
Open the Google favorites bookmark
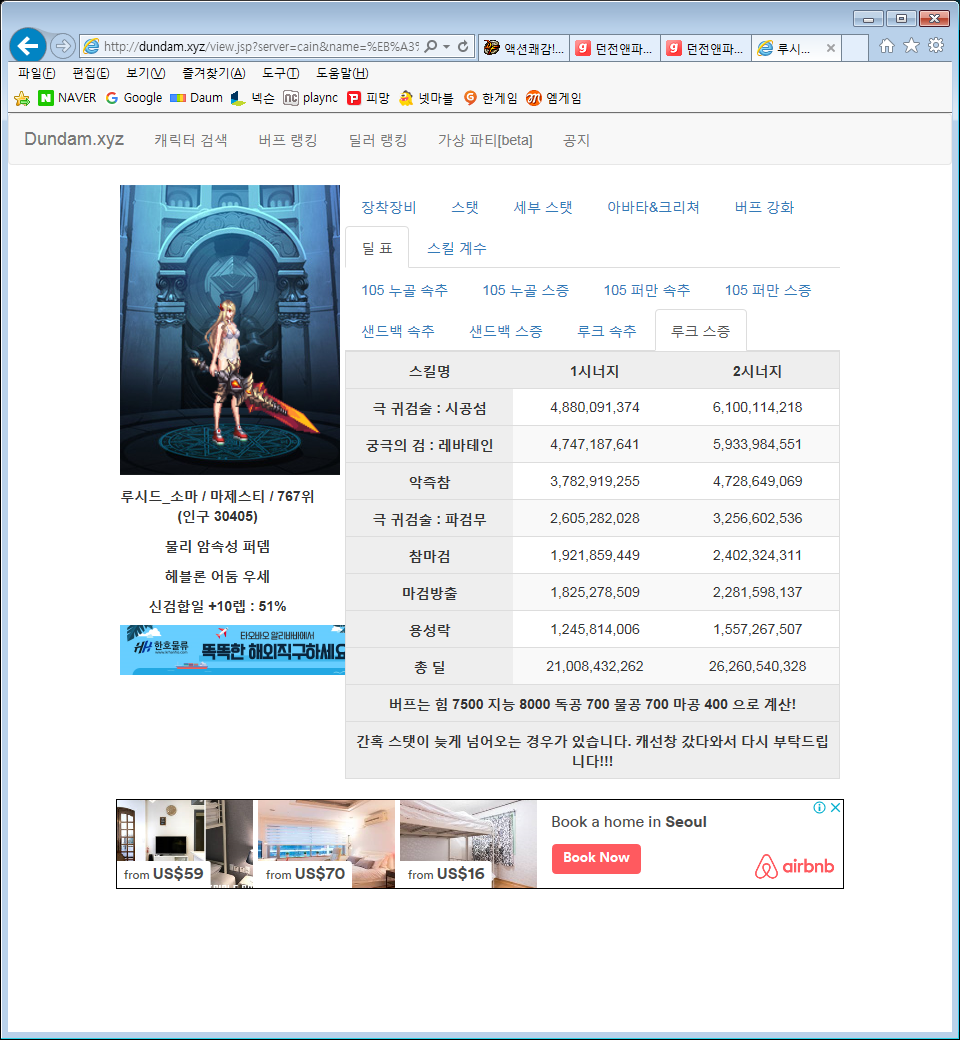(x=133, y=98)
